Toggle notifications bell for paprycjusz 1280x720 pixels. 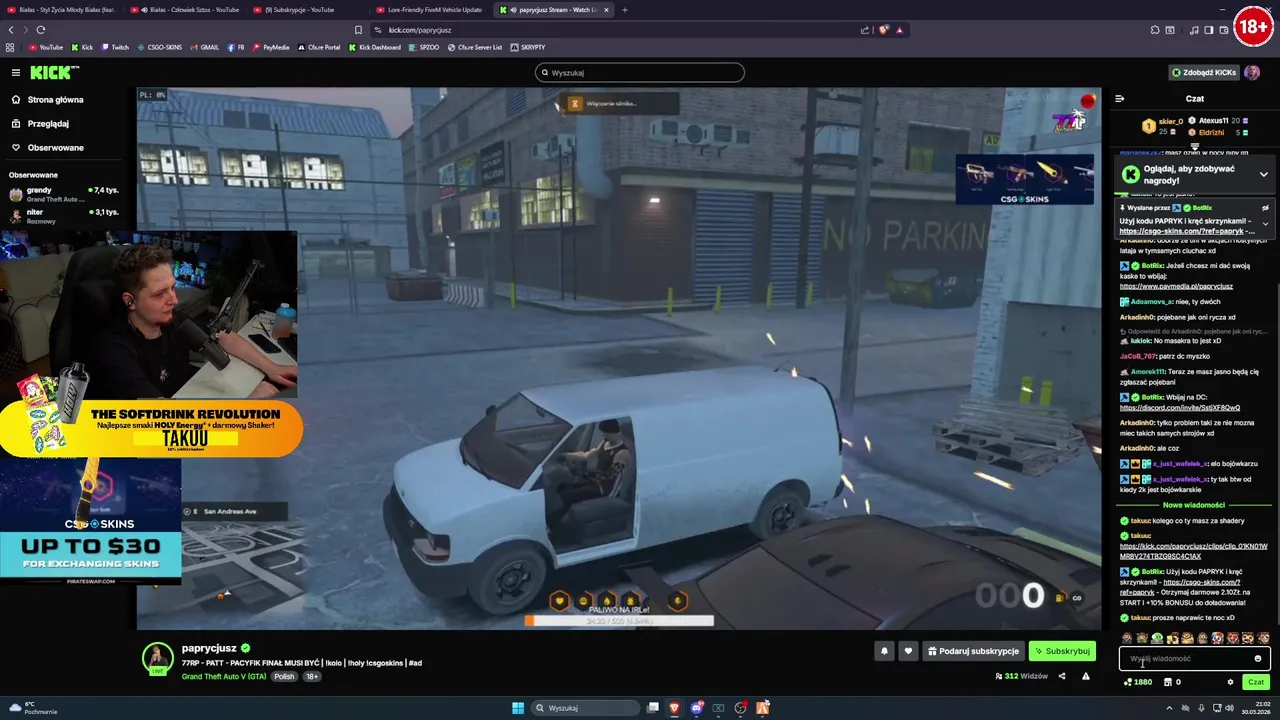[884, 651]
